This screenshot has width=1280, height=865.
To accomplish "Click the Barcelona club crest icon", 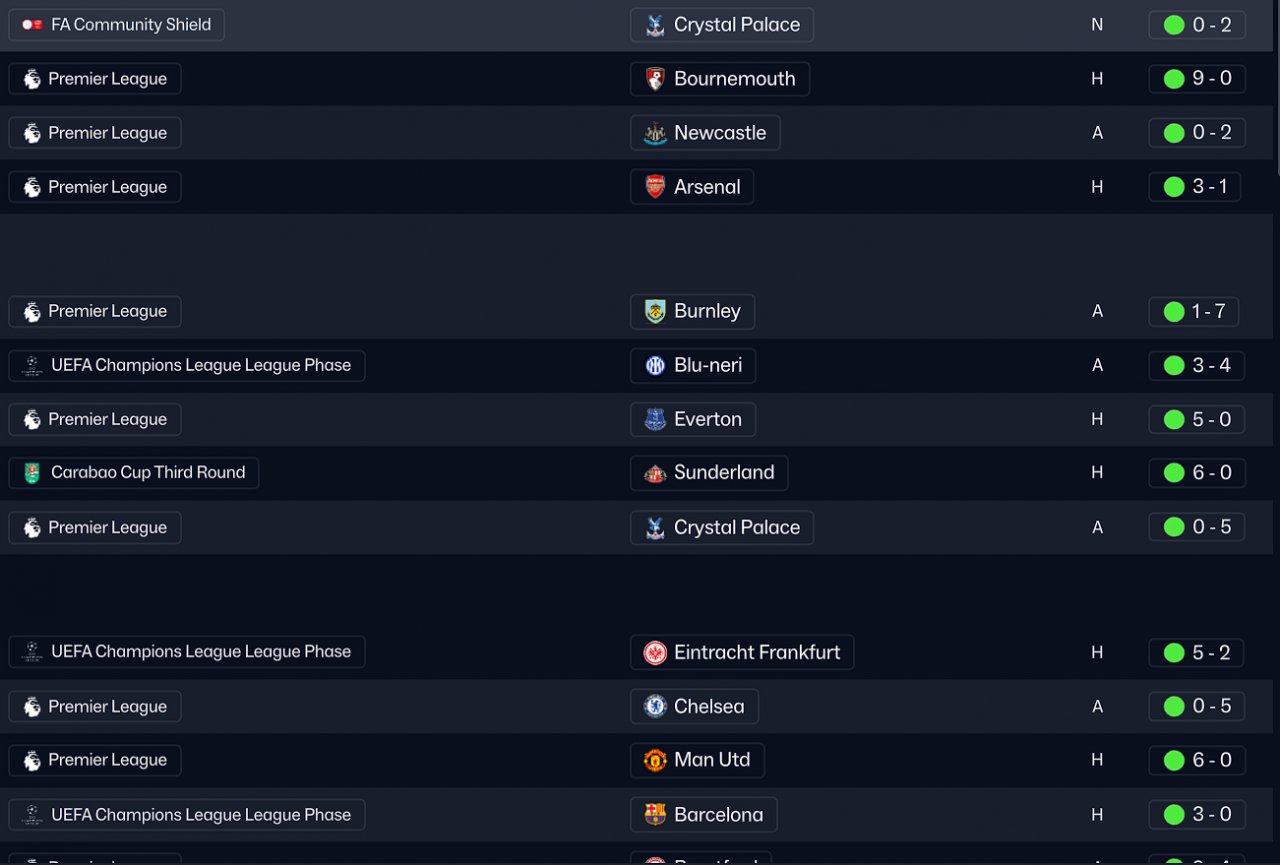I will click(655, 815).
